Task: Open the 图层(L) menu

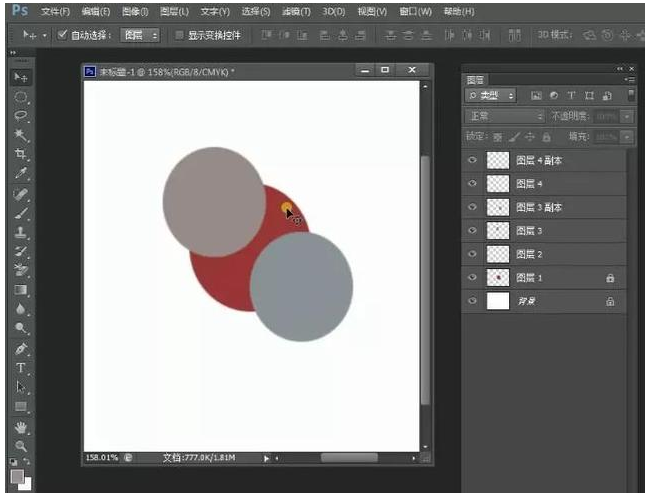Action: click(x=174, y=12)
